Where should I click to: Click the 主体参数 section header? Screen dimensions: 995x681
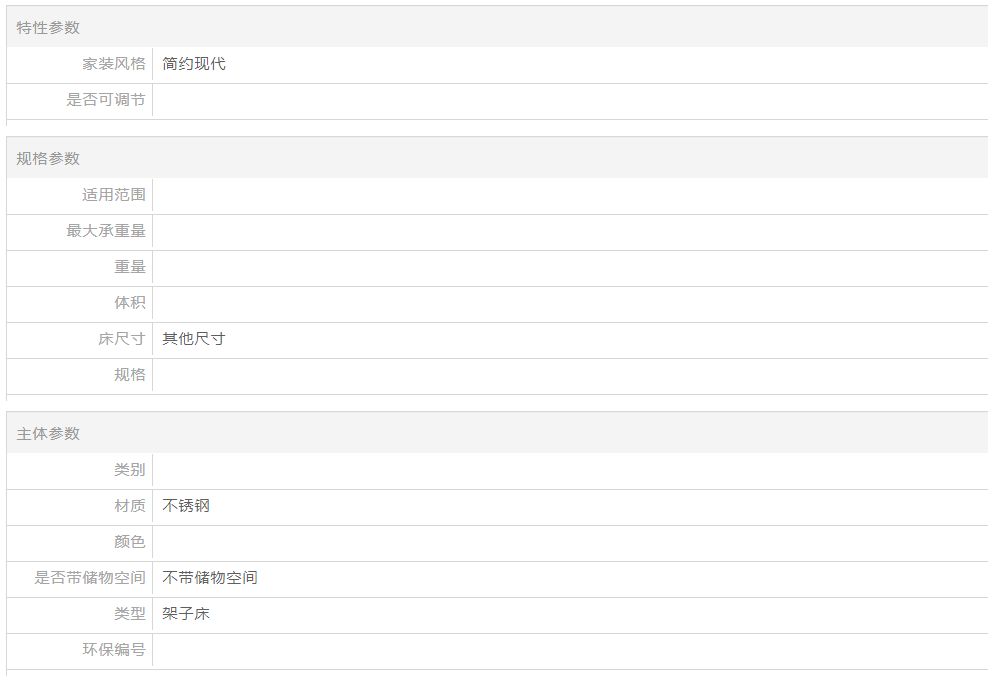[x=48, y=433]
